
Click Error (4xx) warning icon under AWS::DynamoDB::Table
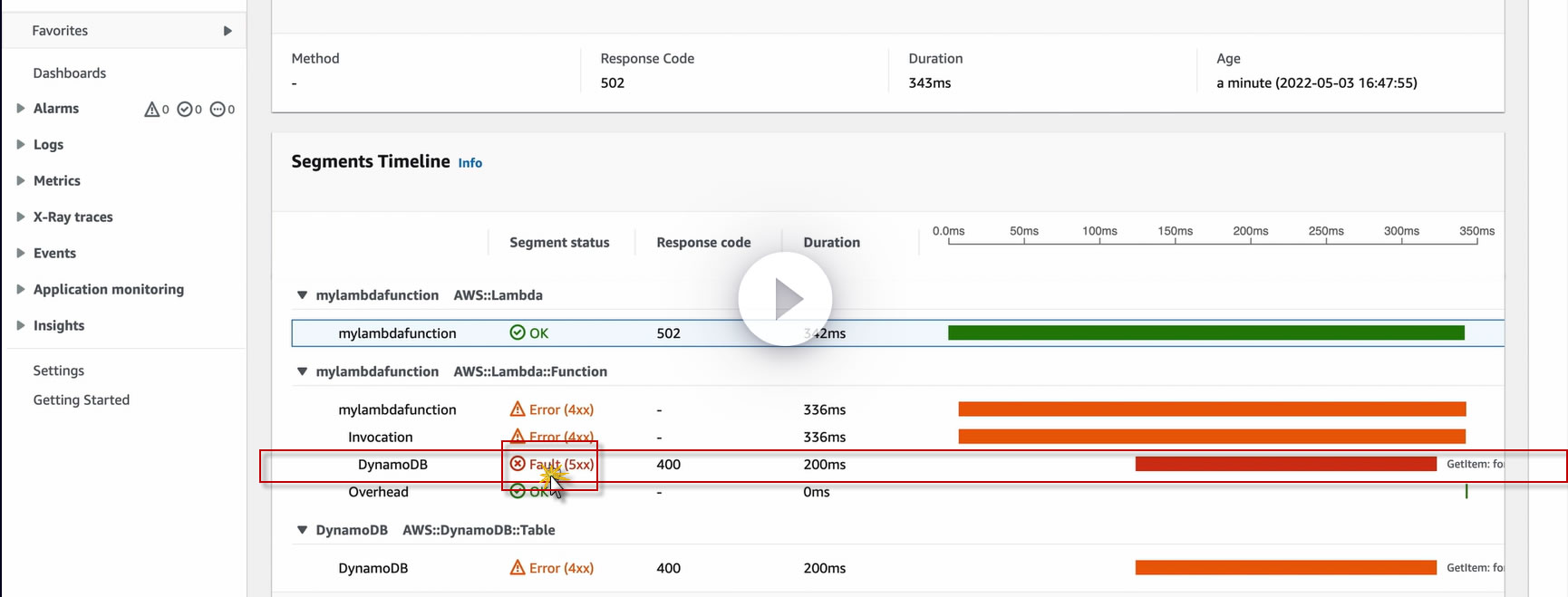coord(518,568)
